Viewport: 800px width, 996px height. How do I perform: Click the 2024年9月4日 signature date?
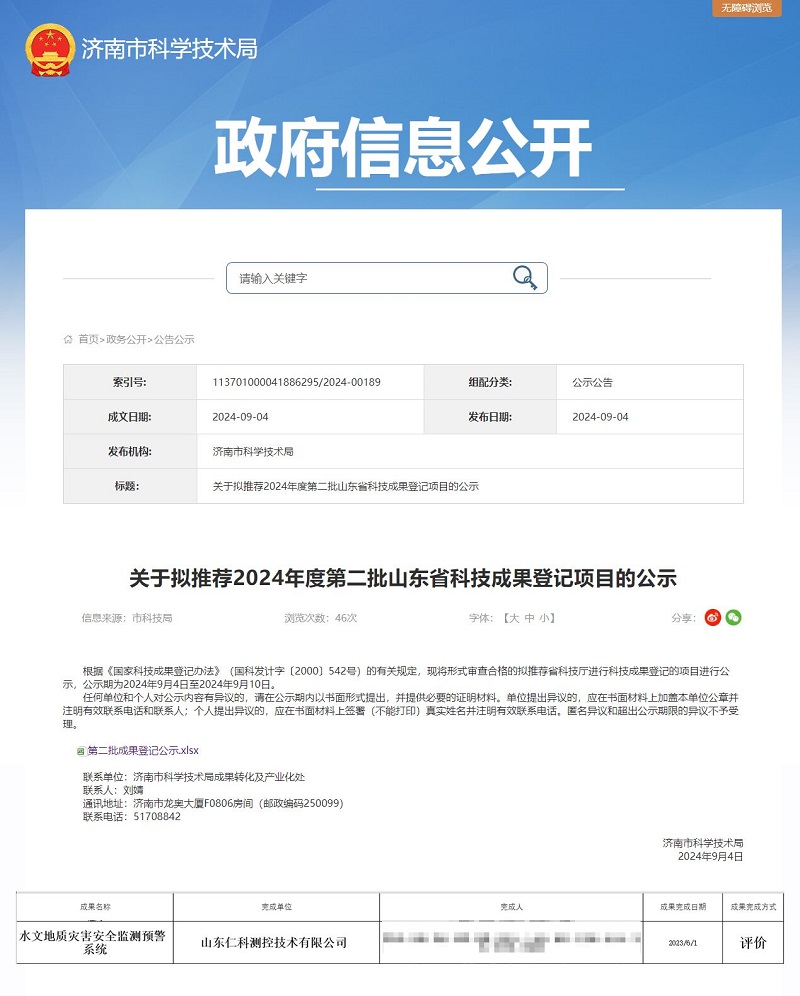[710, 856]
